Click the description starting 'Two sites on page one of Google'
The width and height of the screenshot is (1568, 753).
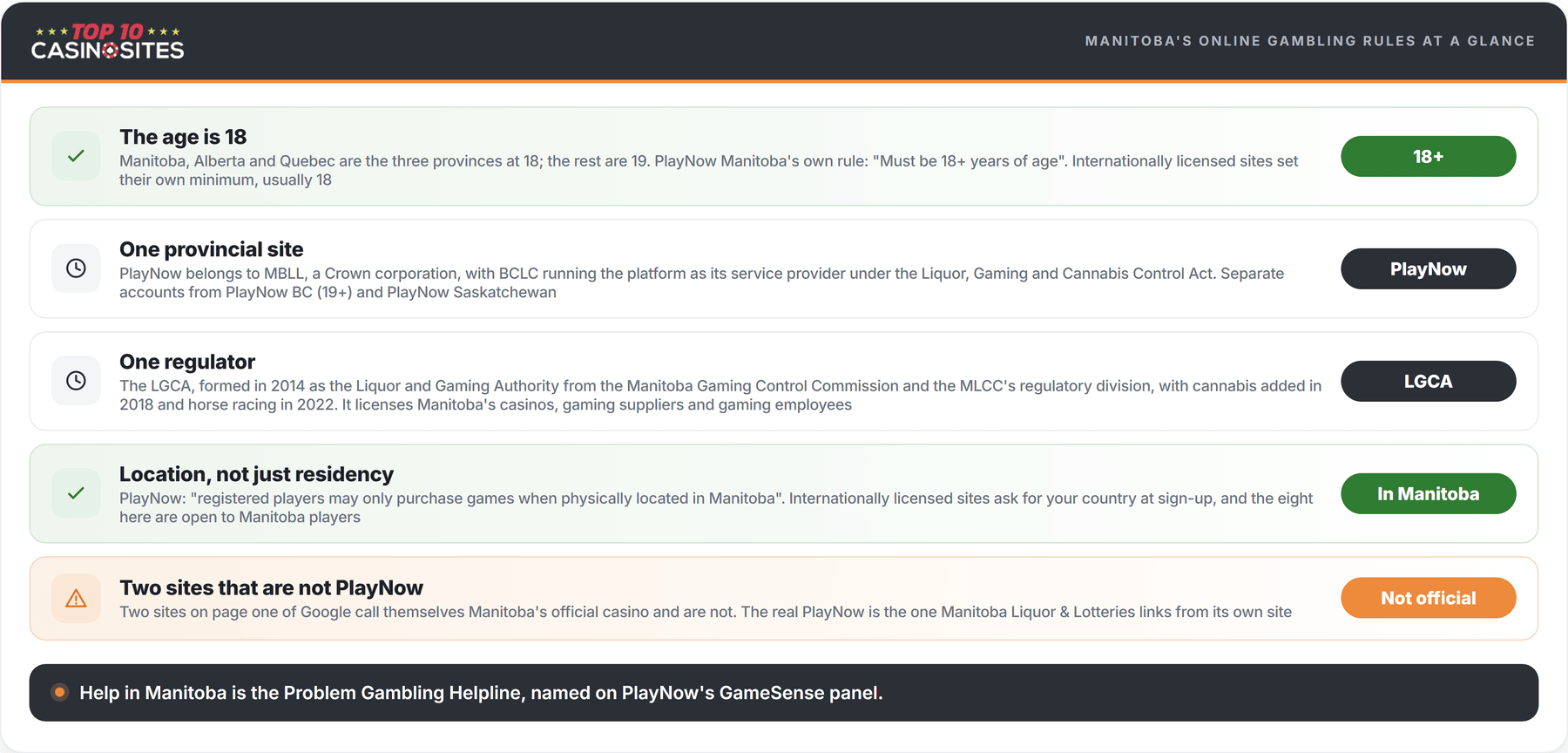click(x=706, y=612)
